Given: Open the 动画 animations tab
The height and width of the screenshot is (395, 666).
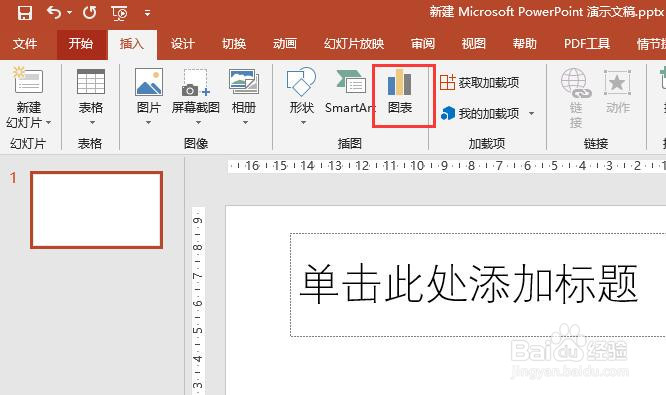Looking at the screenshot, I should coord(285,44).
